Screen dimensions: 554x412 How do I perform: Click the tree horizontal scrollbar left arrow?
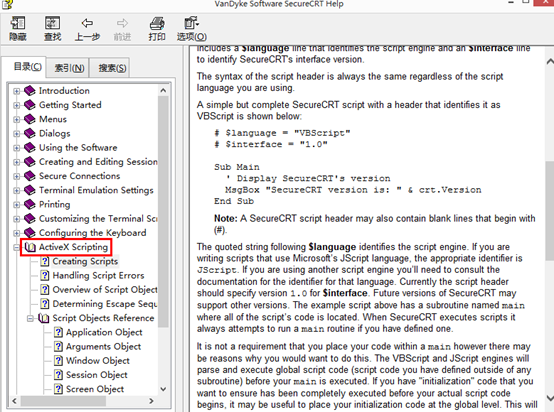(x=14, y=401)
